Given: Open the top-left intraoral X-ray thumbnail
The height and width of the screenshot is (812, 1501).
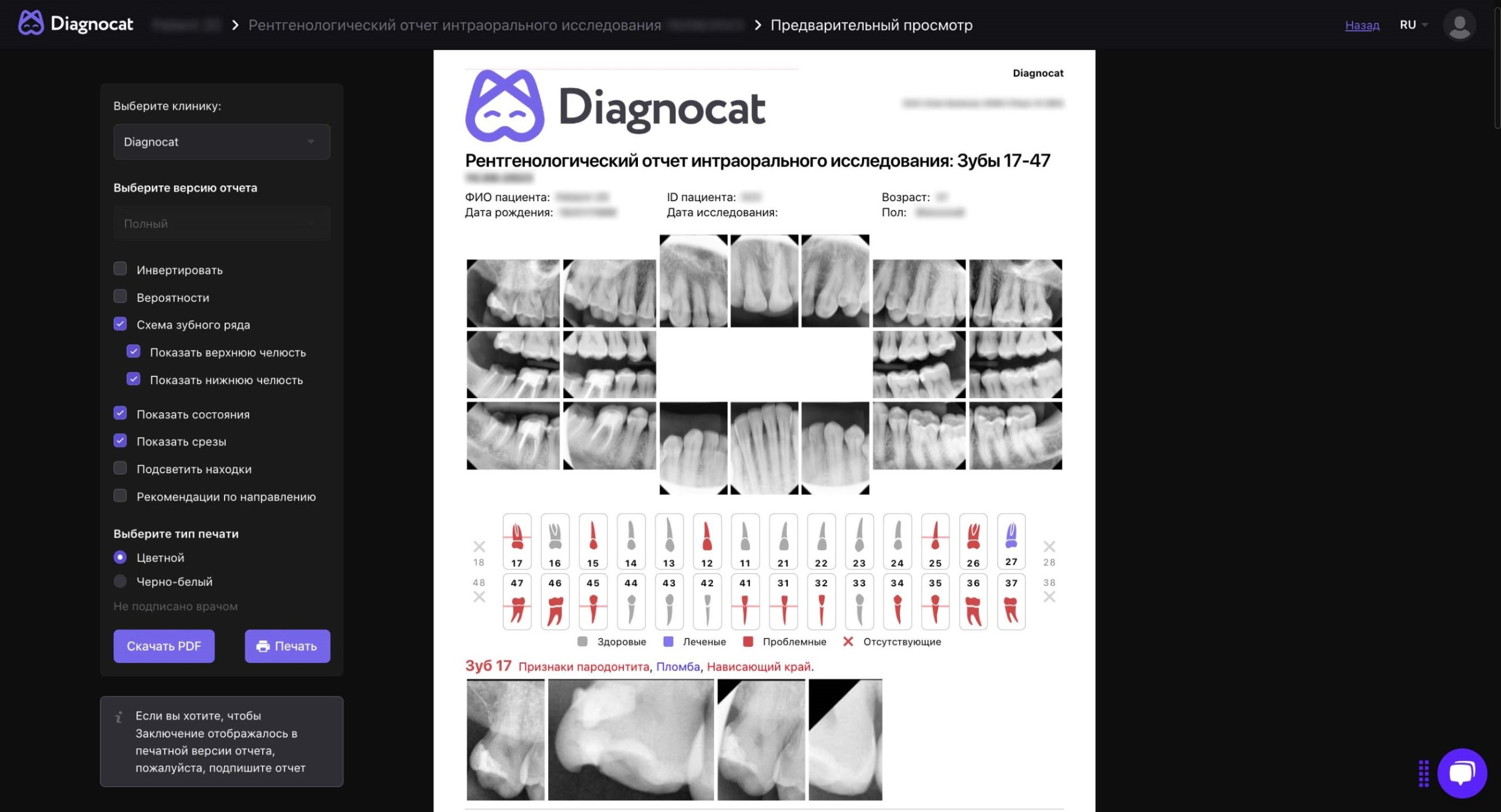Looking at the screenshot, I should 513,293.
